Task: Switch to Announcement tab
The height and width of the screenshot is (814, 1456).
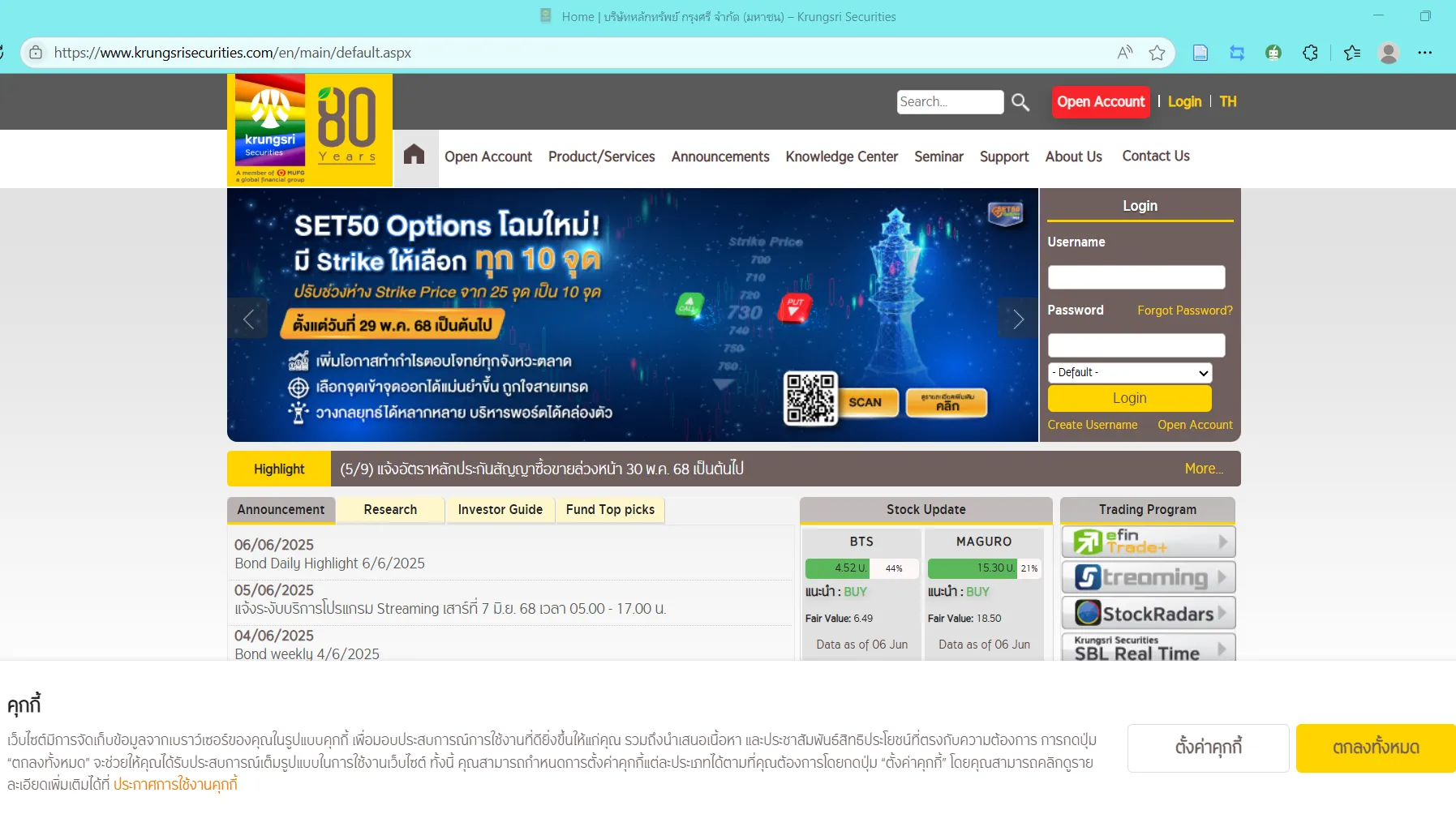Action: 281,510
